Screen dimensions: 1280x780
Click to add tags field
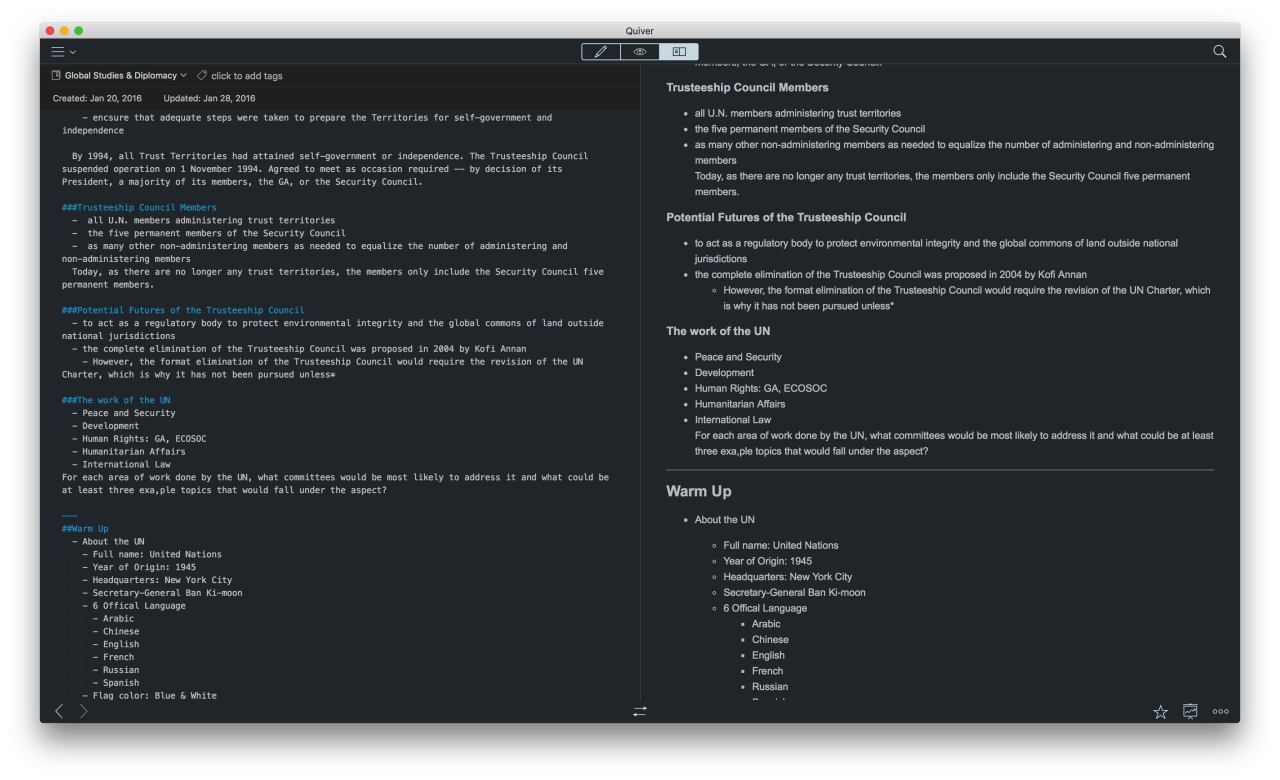[247, 76]
